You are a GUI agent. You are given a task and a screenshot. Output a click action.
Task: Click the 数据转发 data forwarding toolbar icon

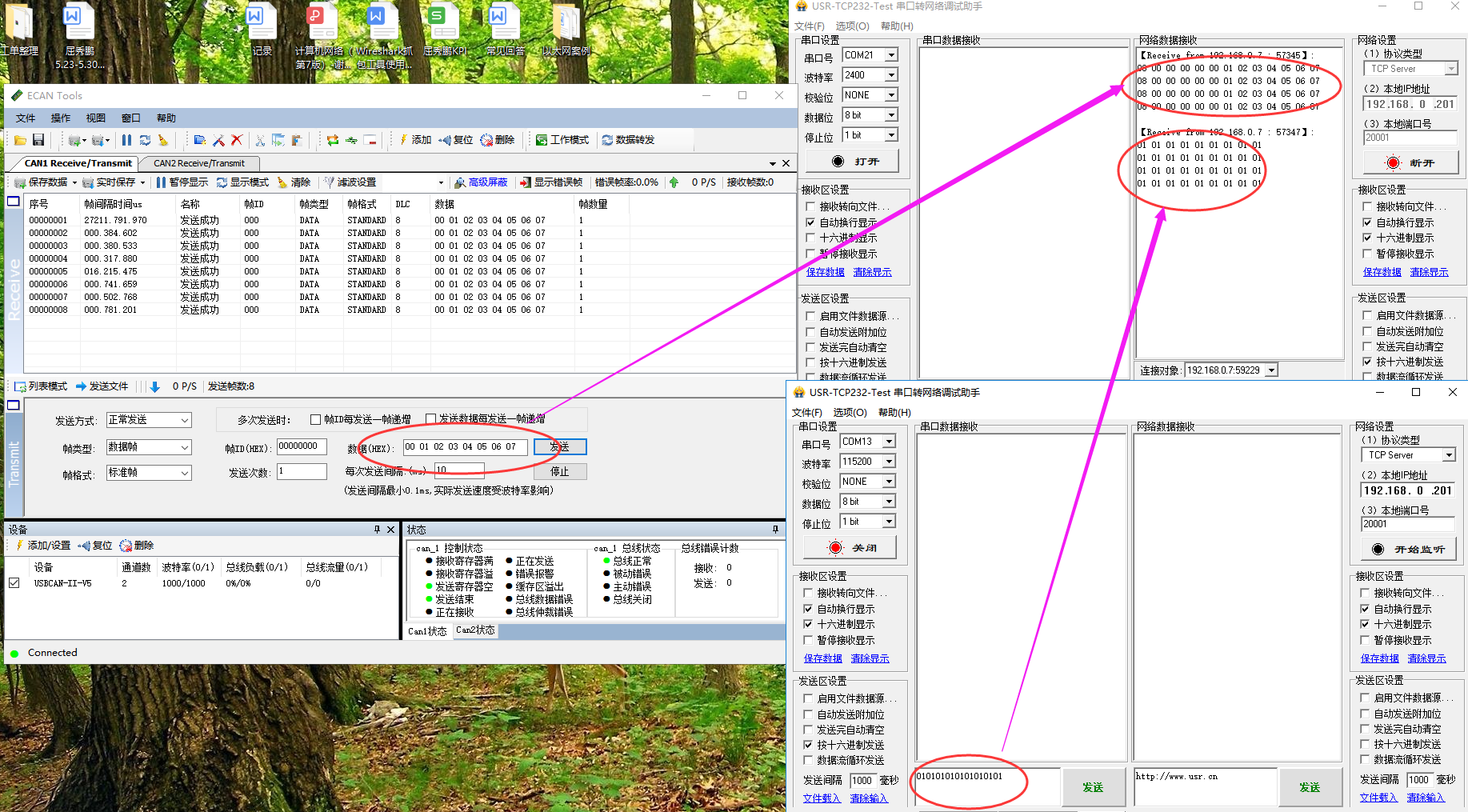click(628, 140)
